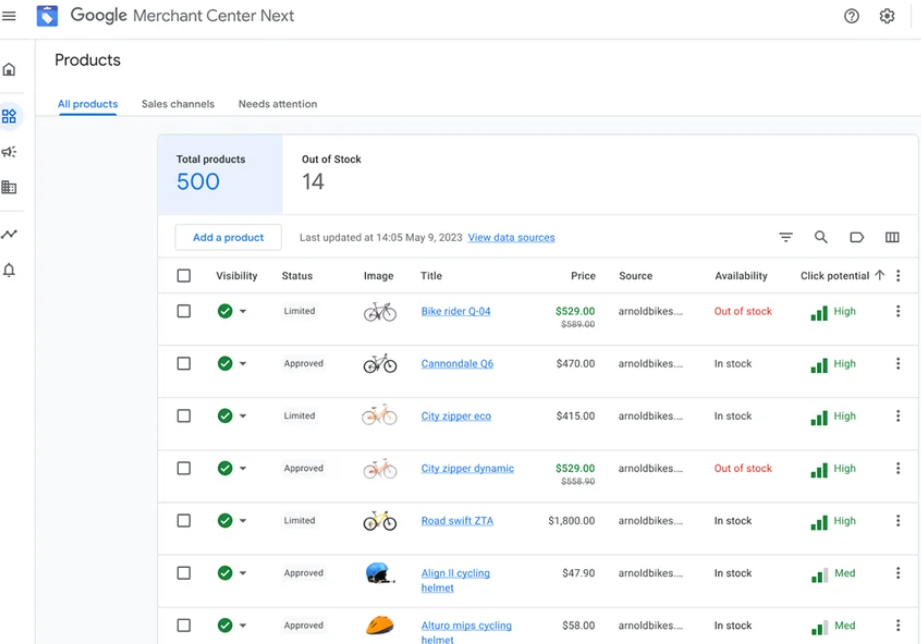Viewport: 921px width, 644px height.
Task: Open more options for City zipper dynamic
Action: (x=898, y=468)
